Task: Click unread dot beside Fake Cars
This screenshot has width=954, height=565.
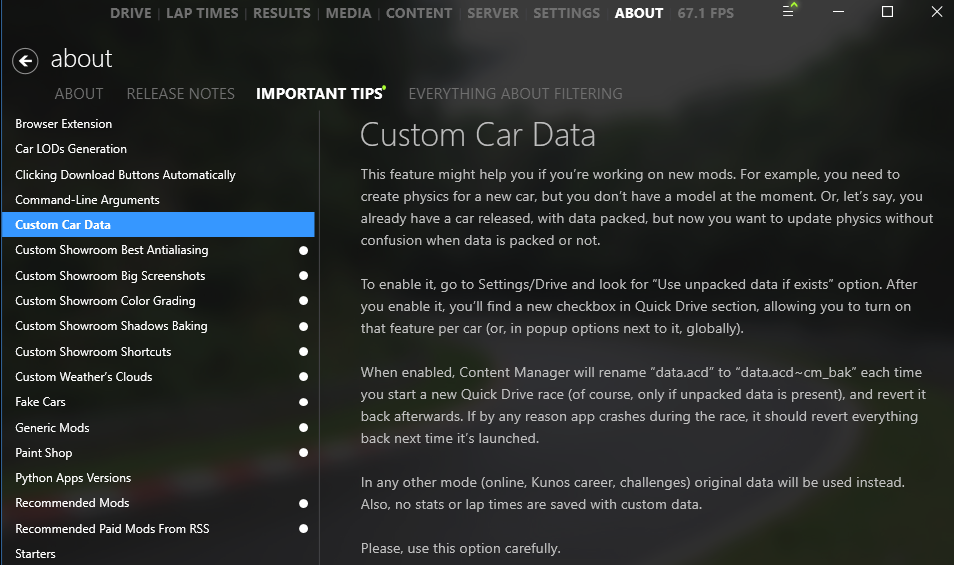Action: (x=303, y=402)
